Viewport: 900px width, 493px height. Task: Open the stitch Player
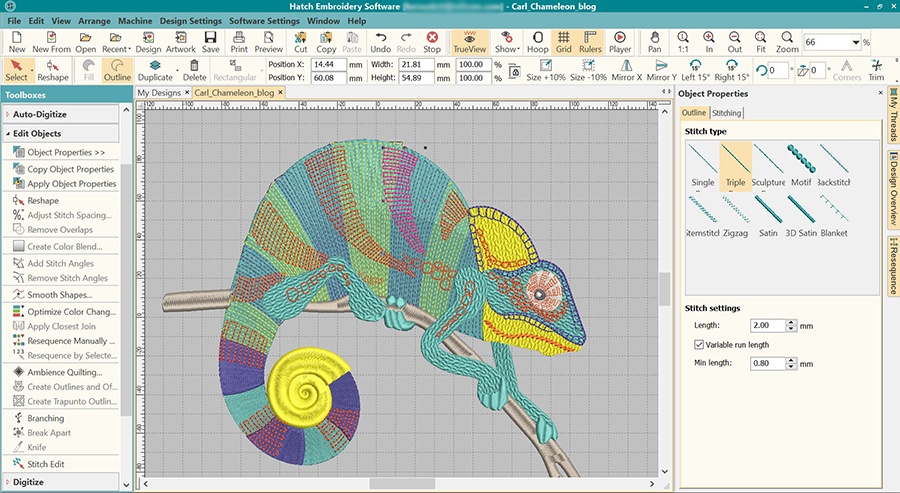[620, 41]
